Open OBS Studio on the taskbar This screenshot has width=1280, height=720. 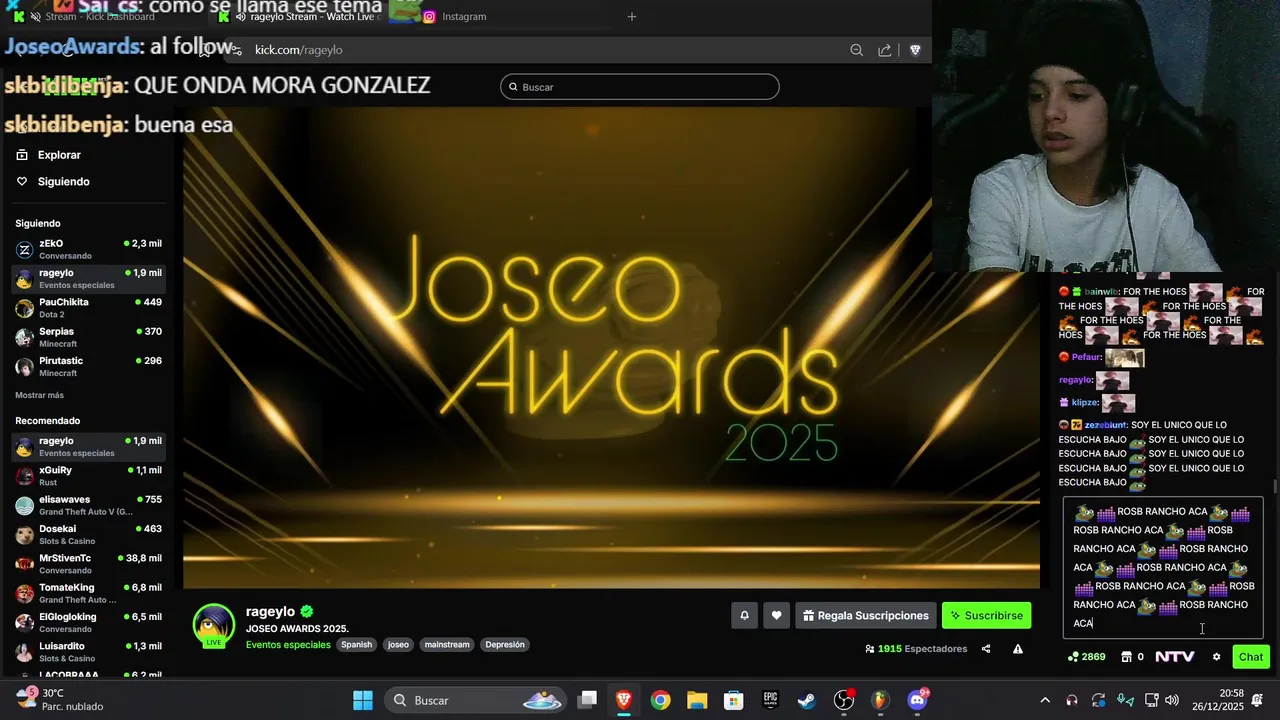pyautogui.click(x=844, y=700)
